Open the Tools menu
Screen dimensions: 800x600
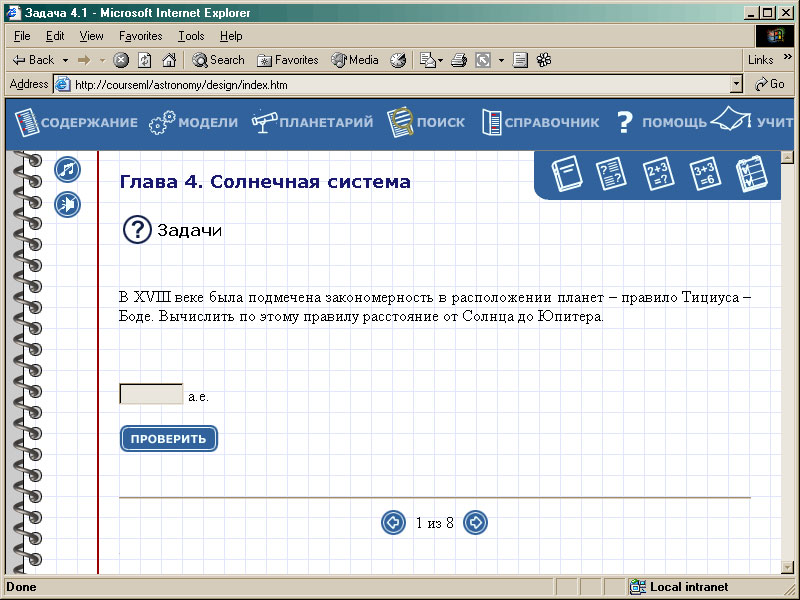[x=191, y=36]
